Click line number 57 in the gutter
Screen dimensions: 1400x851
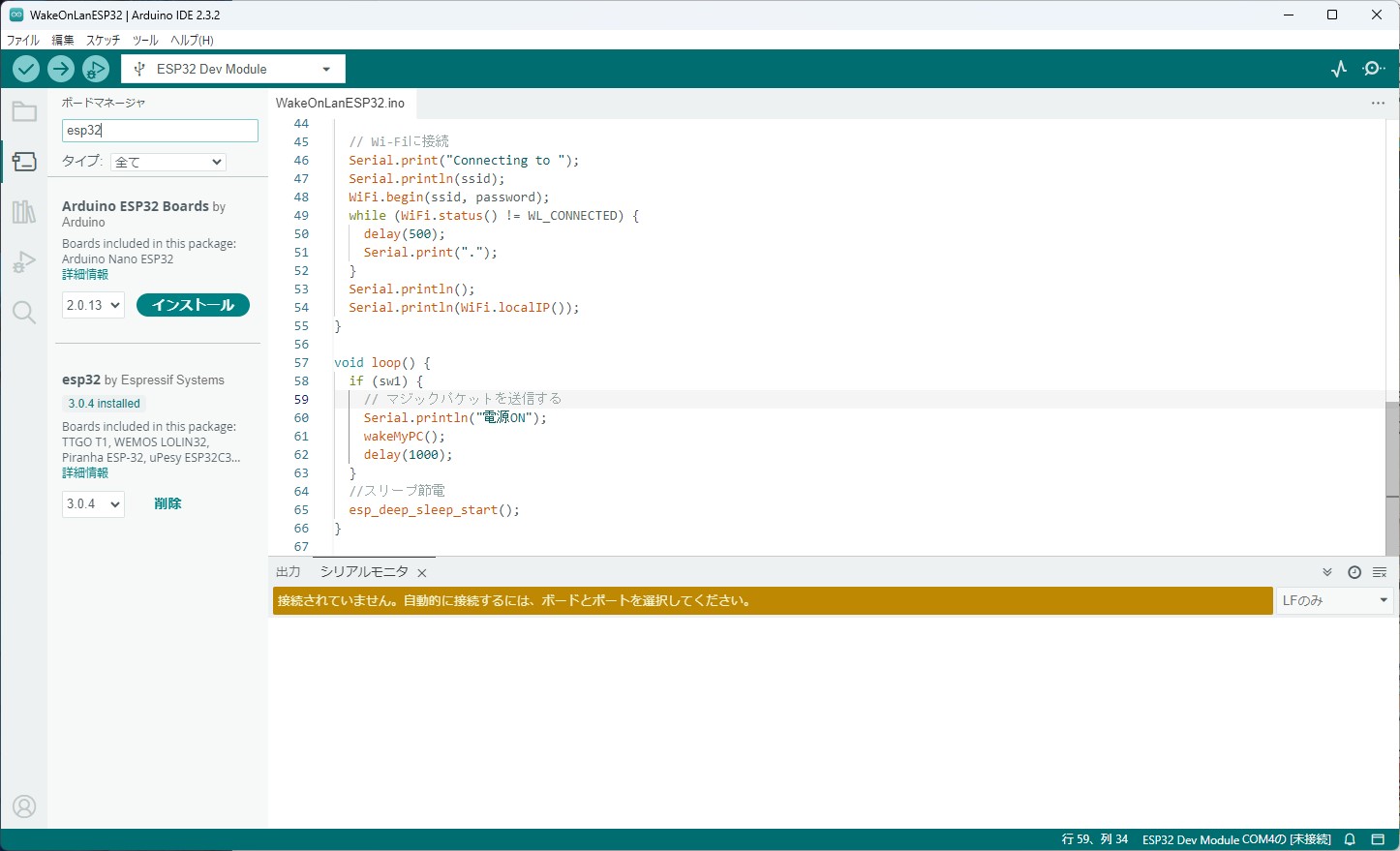301,363
